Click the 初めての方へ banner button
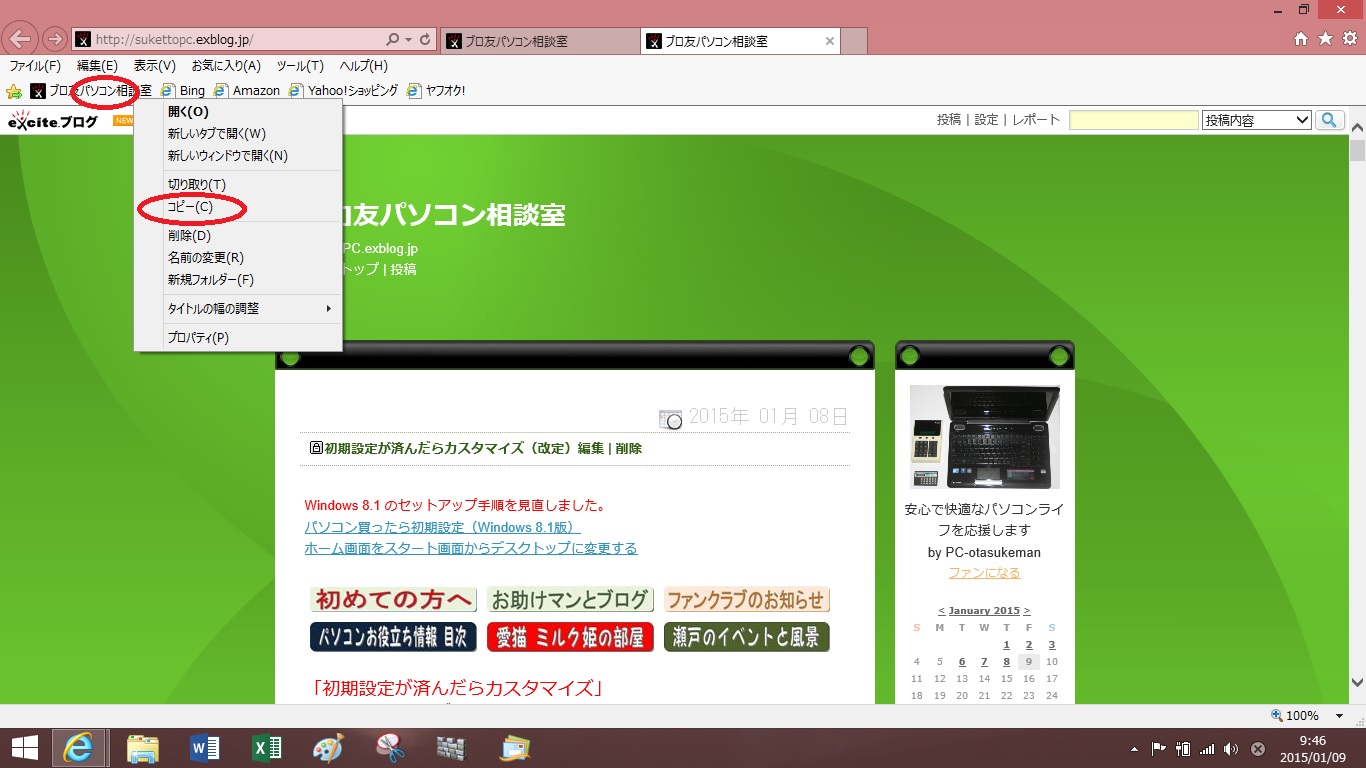The width and height of the screenshot is (1366, 768). pyautogui.click(x=393, y=600)
